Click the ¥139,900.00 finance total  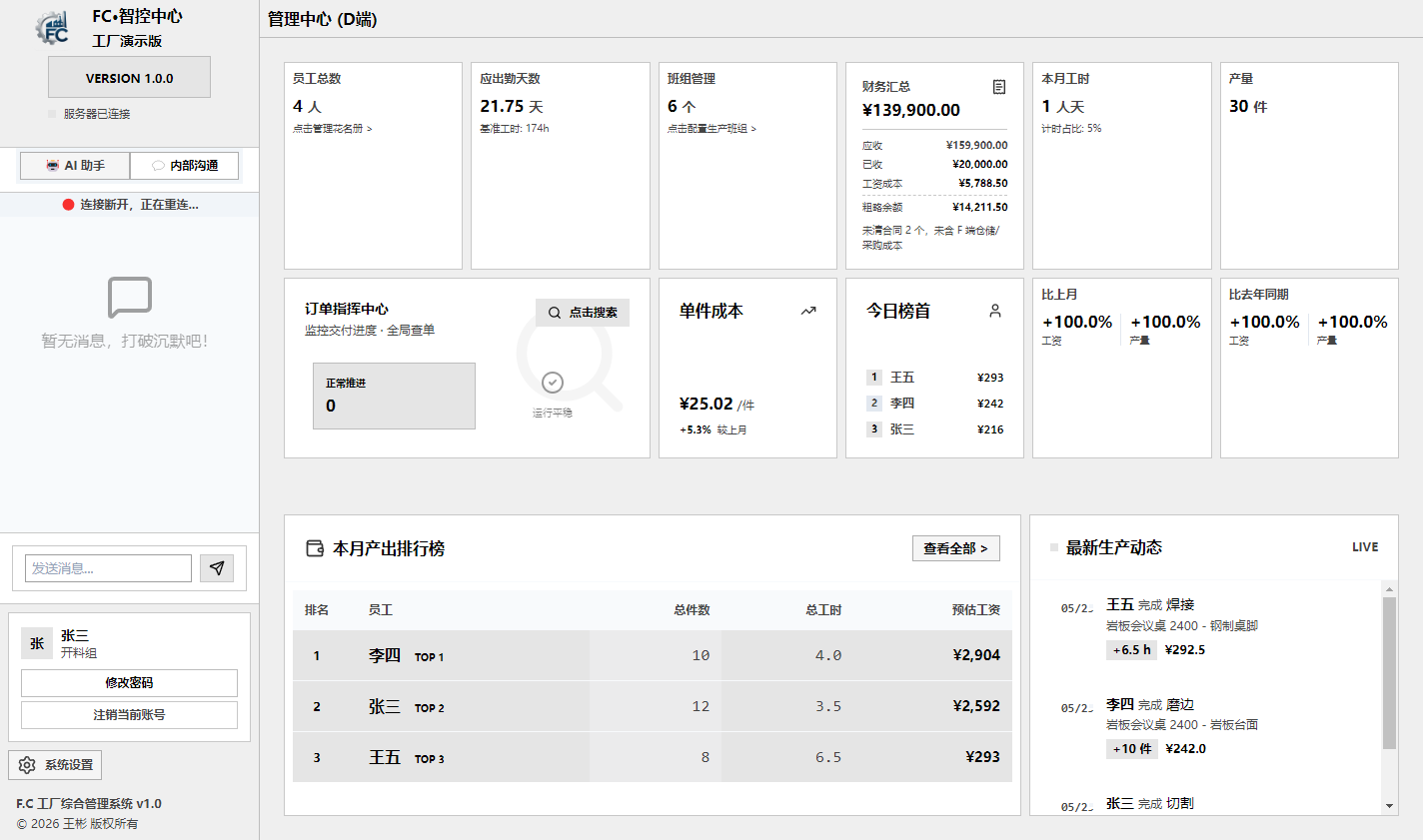[x=911, y=110]
